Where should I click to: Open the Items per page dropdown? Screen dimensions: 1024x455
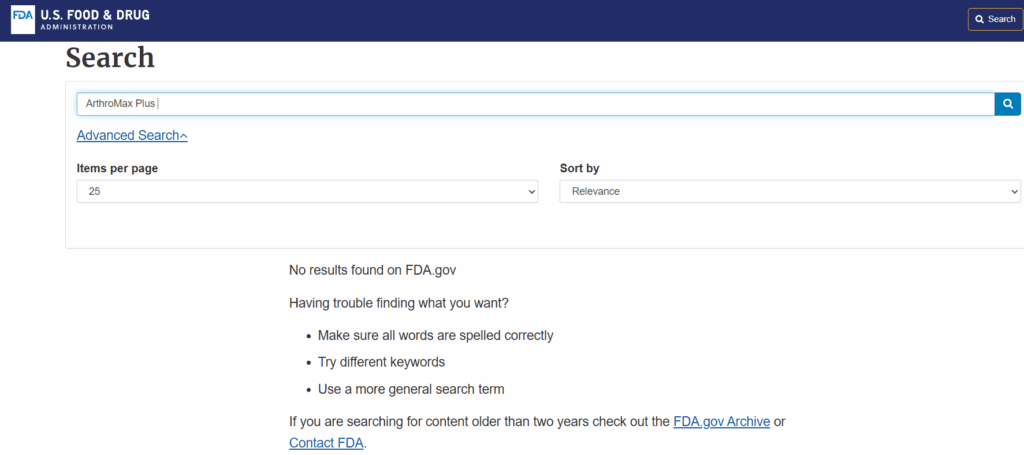[x=307, y=192]
